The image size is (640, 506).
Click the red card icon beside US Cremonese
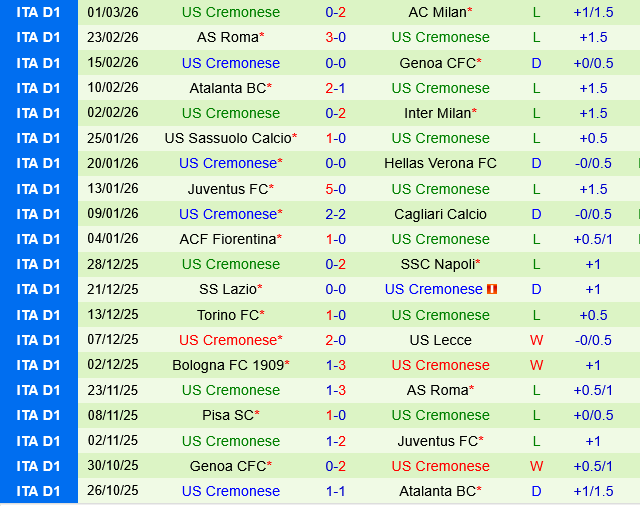pos(492,290)
